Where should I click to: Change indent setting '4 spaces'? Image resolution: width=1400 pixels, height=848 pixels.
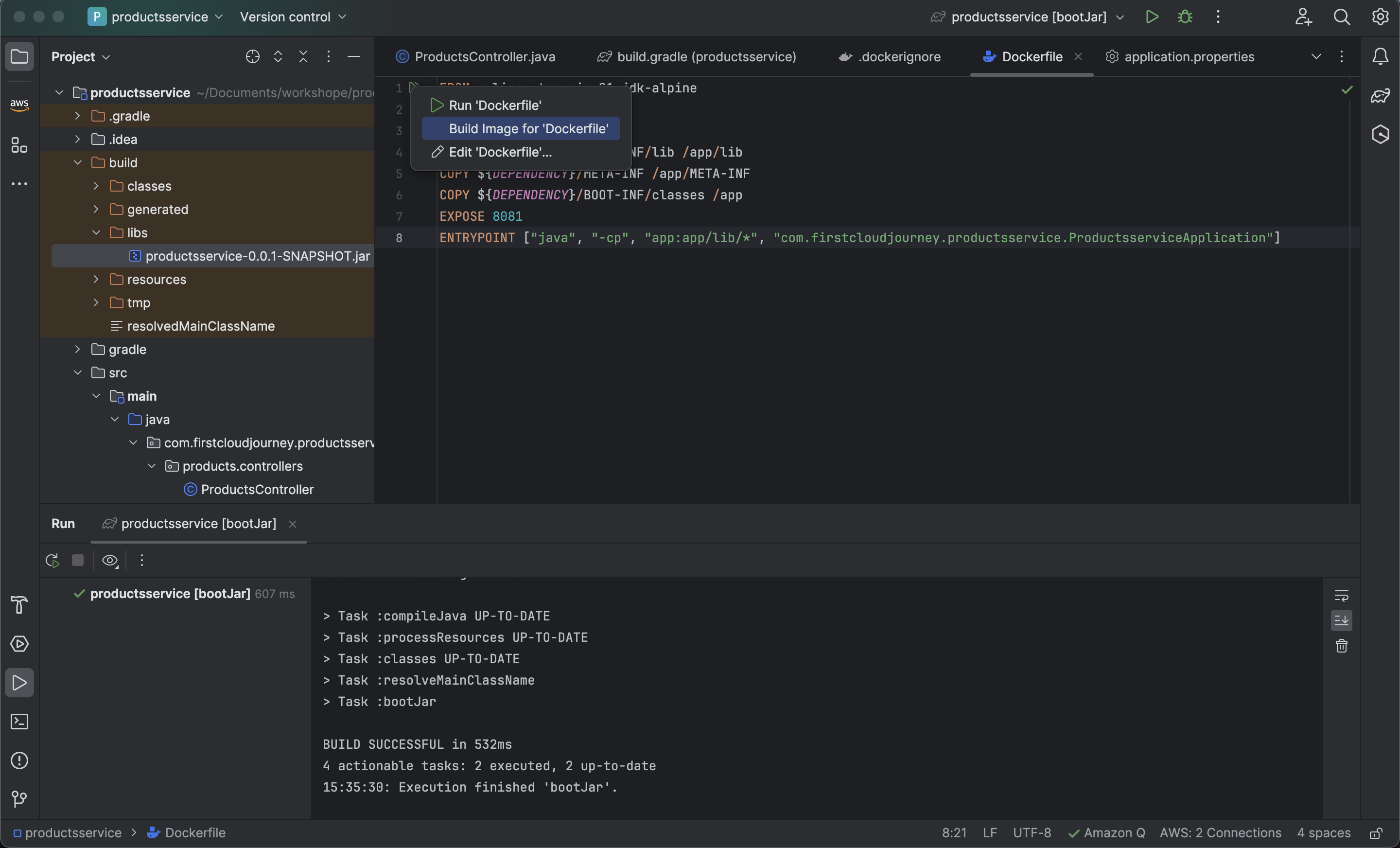pos(1323,833)
